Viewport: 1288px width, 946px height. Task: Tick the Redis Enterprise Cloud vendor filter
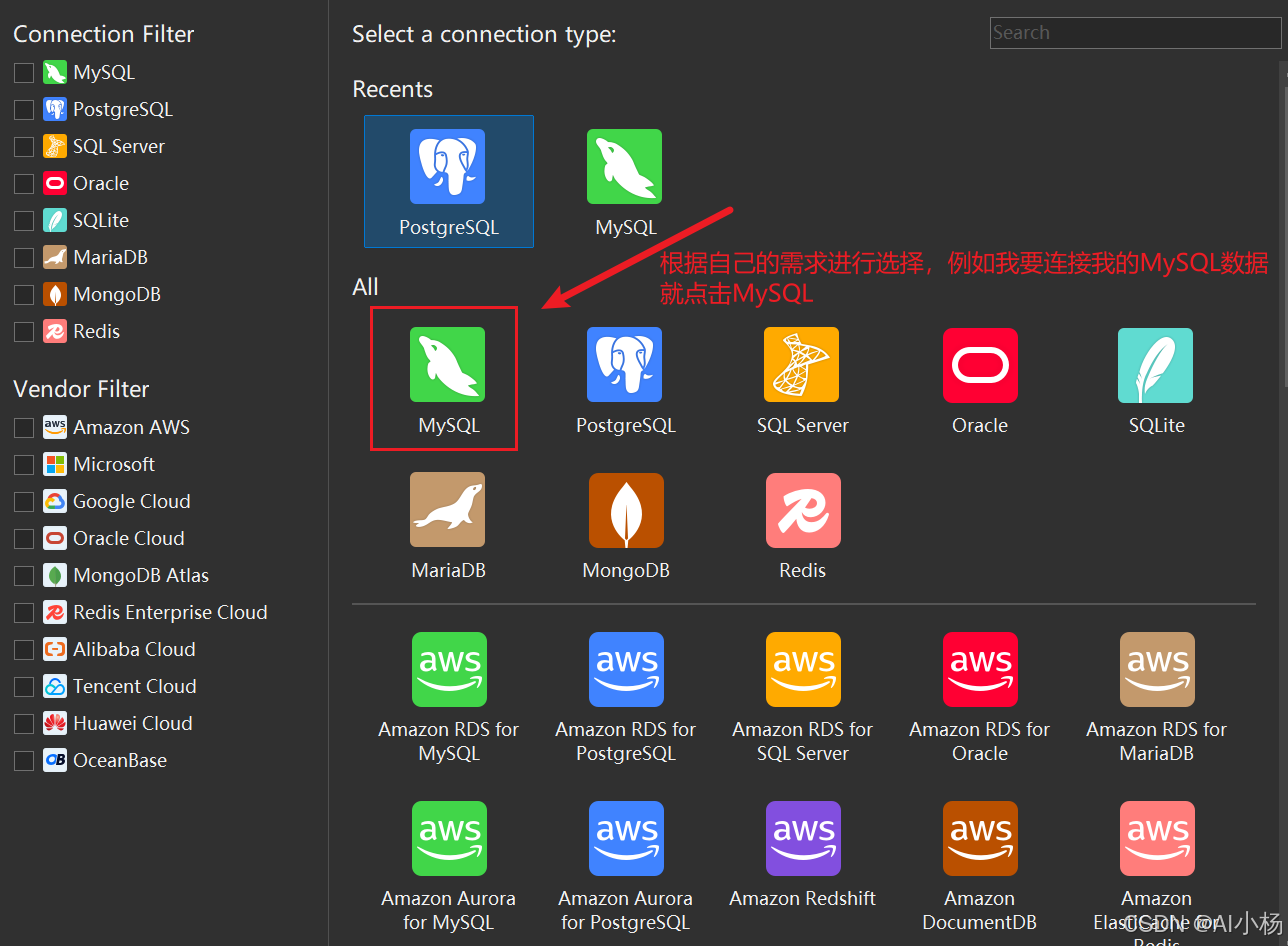click(24, 613)
